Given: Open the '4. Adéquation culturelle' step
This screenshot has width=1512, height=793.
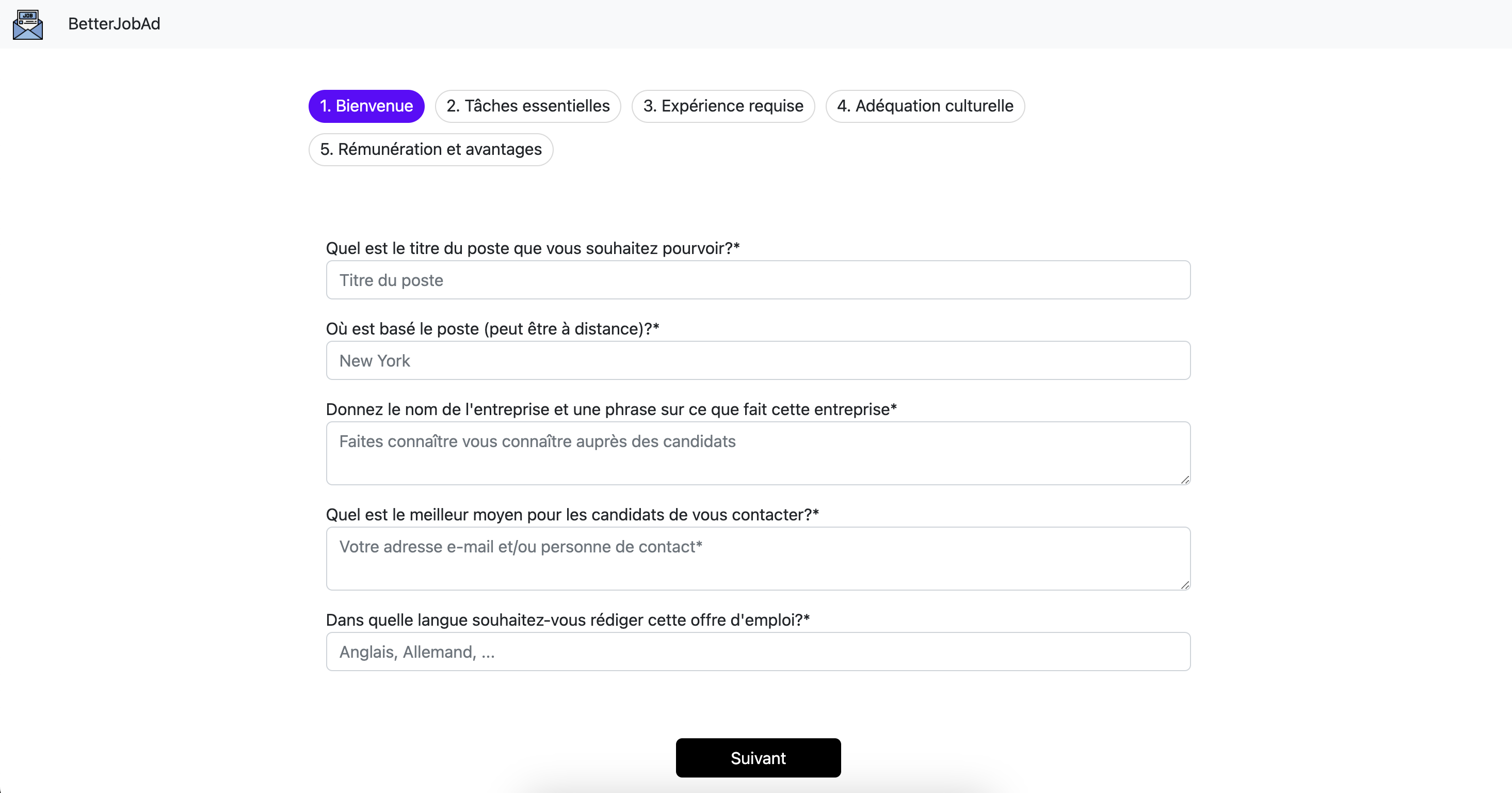Looking at the screenshot, I should pyautogui.click(x=925, y=106).
